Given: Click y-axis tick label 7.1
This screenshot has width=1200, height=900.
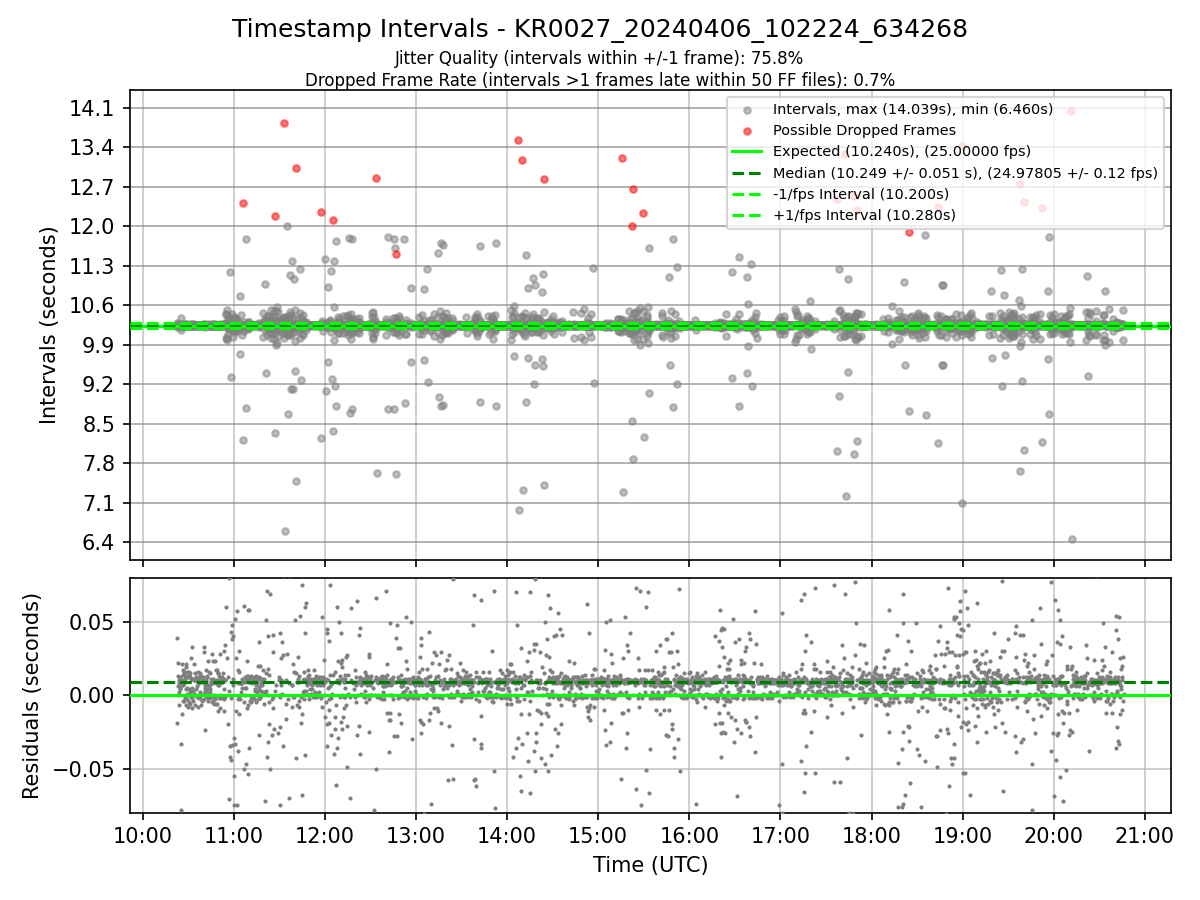Looking at the screenshot, I should pyautogui.click(x=97, y=504).
